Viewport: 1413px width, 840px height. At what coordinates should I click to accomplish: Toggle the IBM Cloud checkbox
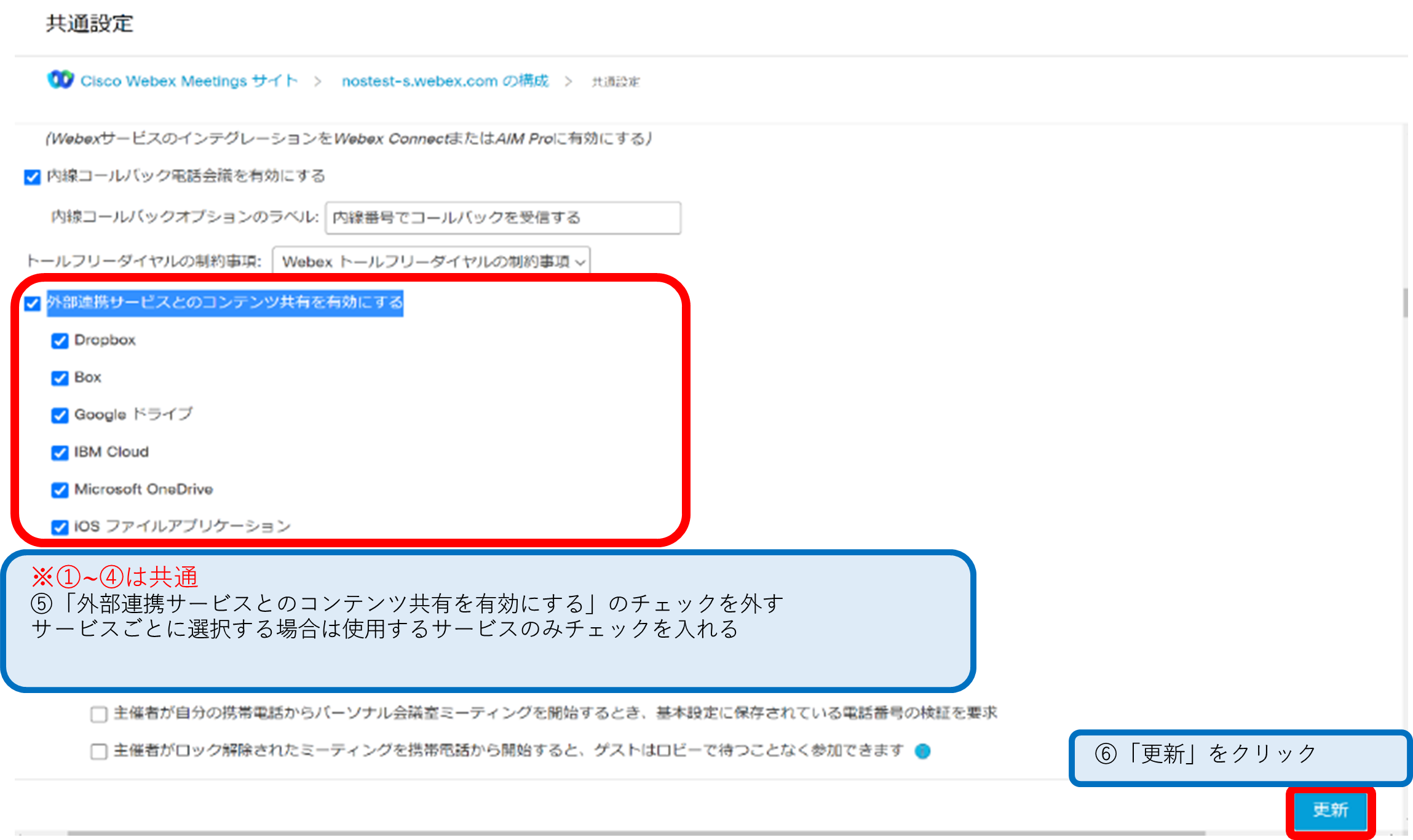coord(60,453)
